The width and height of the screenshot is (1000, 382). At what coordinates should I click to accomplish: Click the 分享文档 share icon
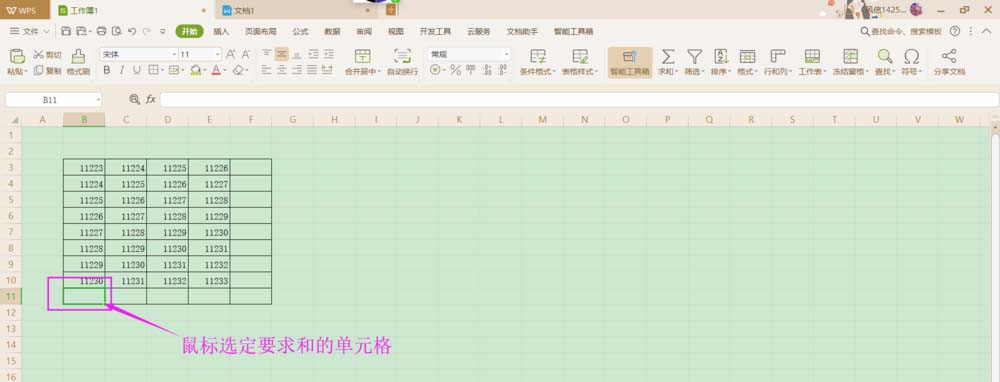click(949, 57)
